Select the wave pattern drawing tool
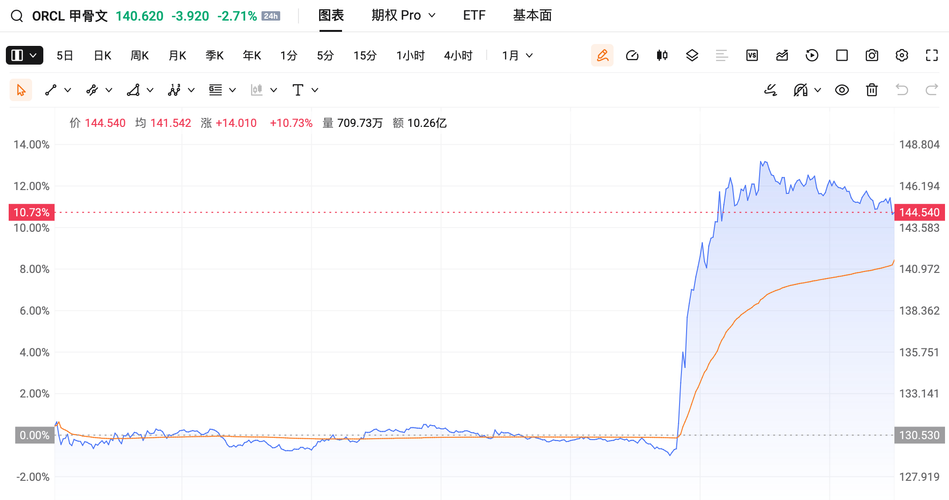949x500 pixels. pyautogui.click(x=174, y=90)
